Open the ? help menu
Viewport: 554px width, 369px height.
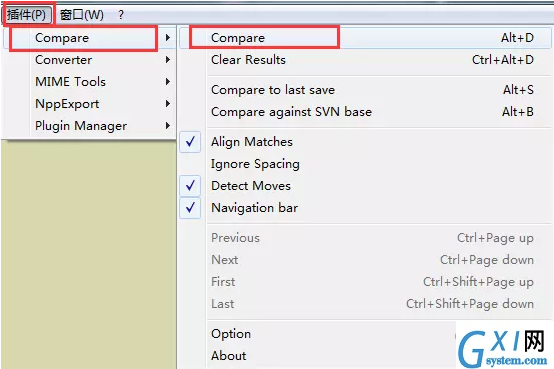click(x=121, y=15)
